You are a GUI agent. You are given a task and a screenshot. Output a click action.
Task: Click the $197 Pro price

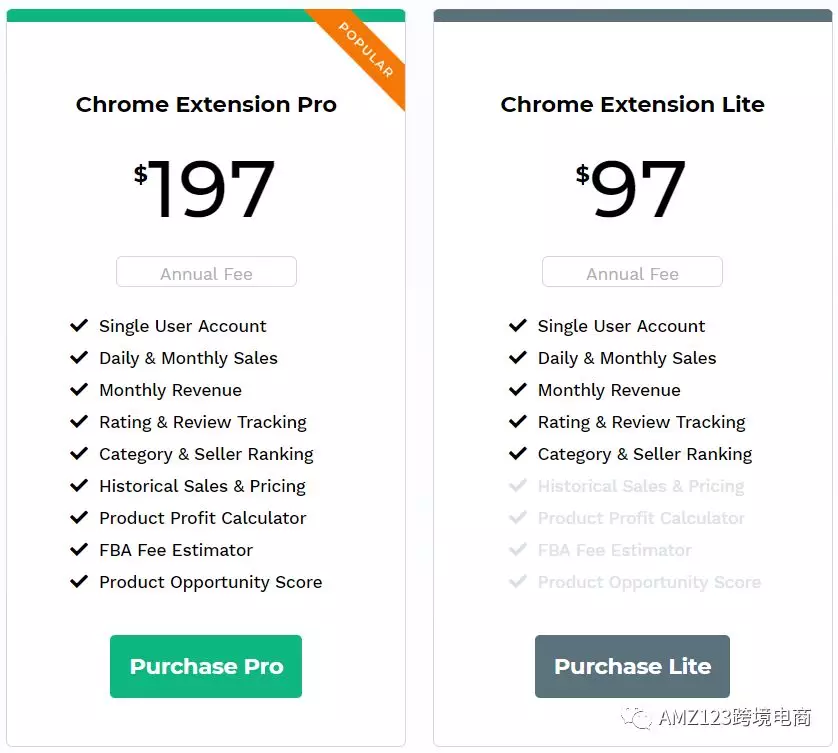pyautogui.click(x=206, y=189)
